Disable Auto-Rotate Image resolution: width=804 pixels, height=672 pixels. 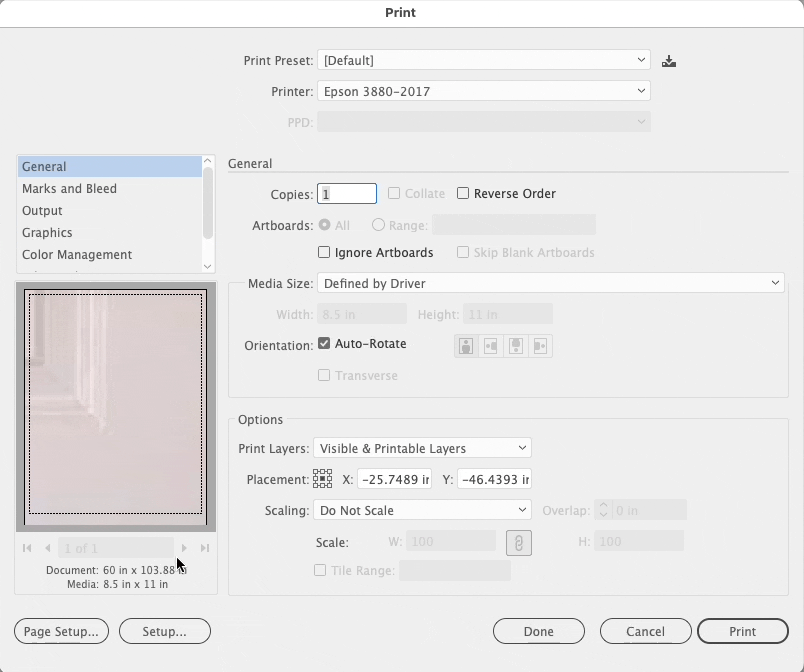pos(324,343)
